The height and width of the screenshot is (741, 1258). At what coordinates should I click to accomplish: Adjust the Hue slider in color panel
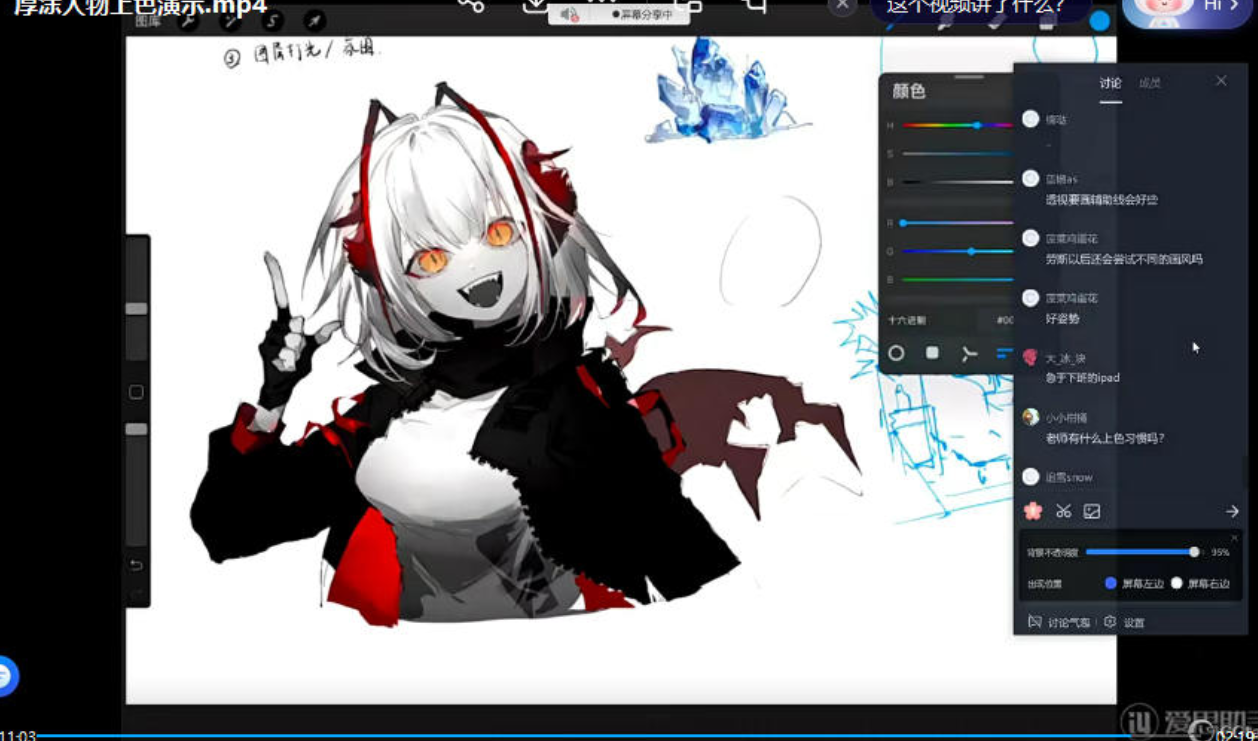[x=958, y=125]
